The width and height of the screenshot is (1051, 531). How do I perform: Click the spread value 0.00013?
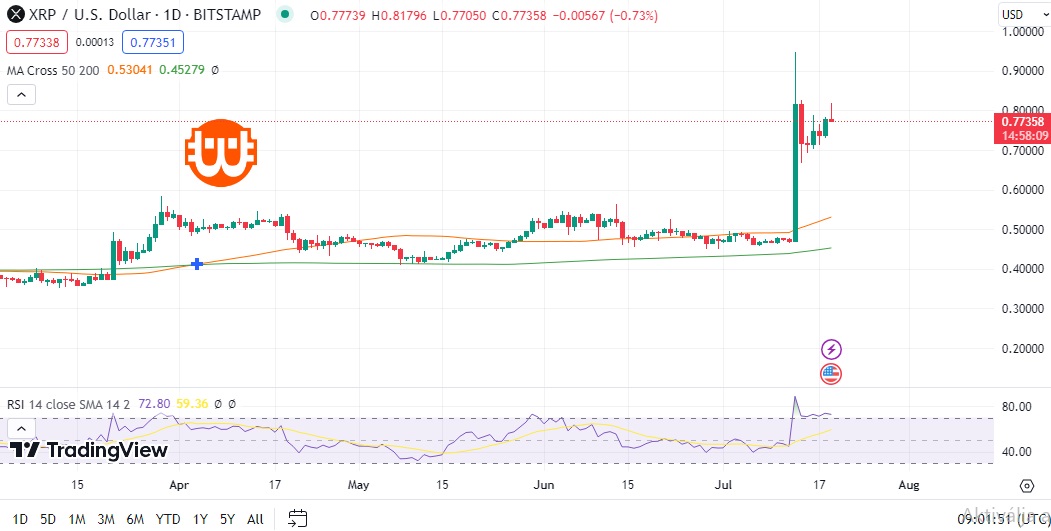(95, 42)
